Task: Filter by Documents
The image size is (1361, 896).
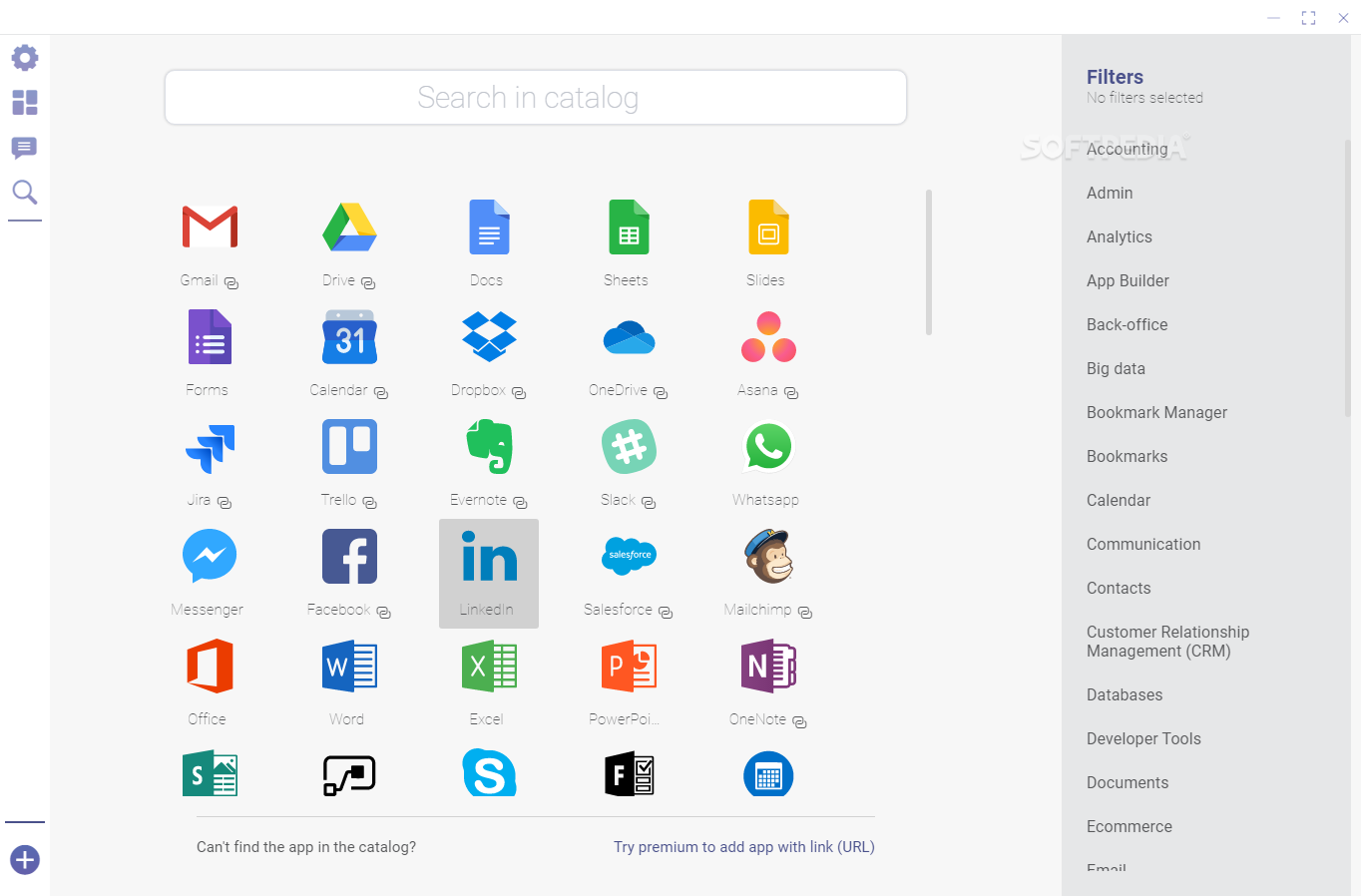Action: click(x=1128, y=782)
